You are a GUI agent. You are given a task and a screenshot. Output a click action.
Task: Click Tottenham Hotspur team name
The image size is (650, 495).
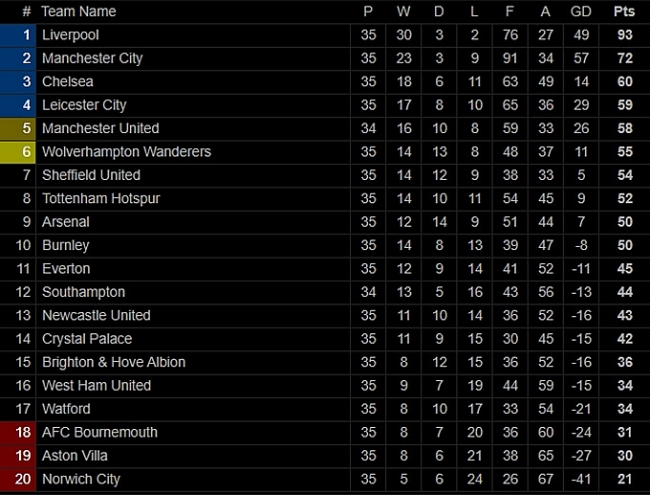(x=101, y=199)
